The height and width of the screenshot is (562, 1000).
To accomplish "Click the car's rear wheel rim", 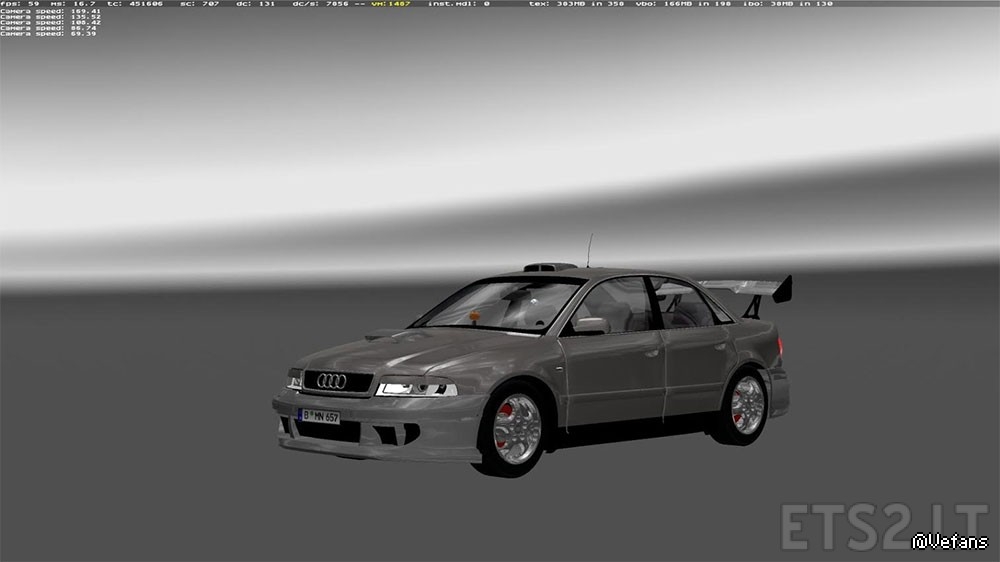I will click(x=747, y=405).
